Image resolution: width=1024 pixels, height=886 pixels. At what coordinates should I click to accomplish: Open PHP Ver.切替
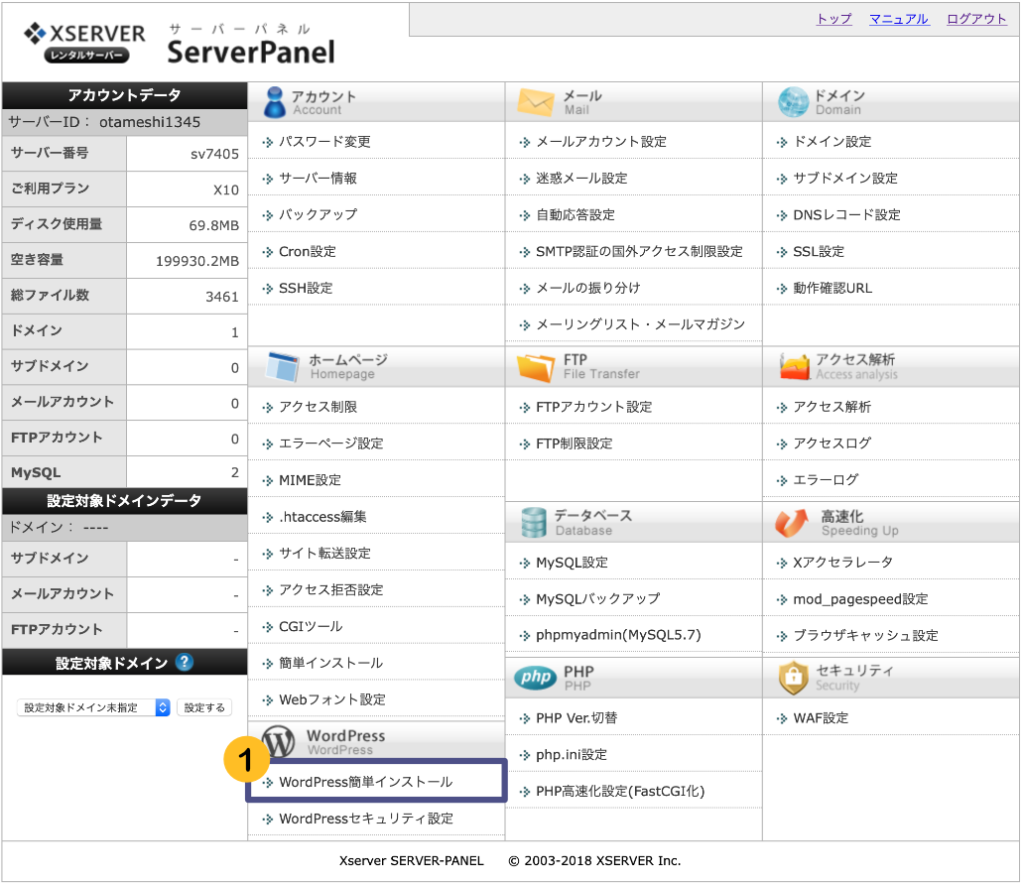[x=577, y=718]
